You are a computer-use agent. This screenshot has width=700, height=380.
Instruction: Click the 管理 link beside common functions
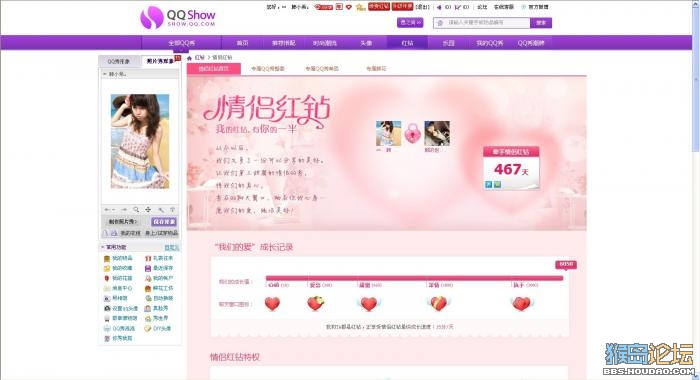coord(172,247)
